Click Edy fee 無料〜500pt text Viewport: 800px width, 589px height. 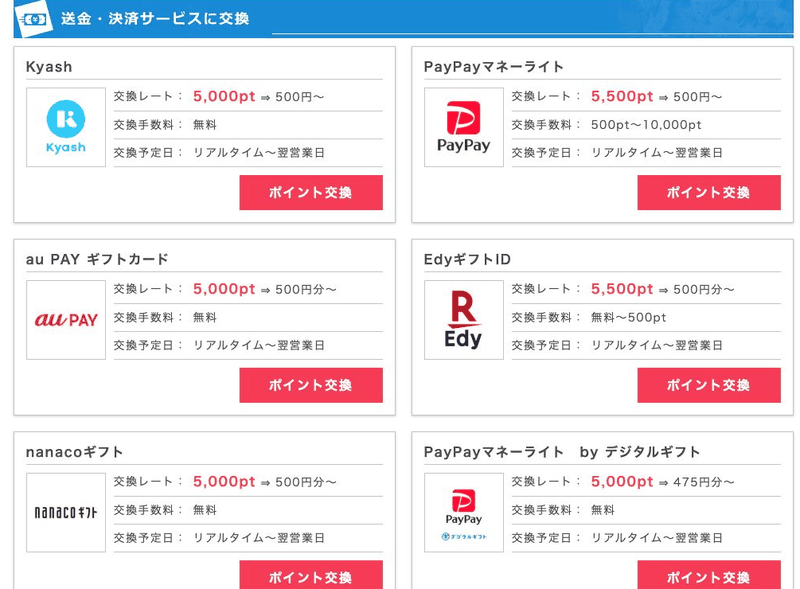tap(629, 317)
